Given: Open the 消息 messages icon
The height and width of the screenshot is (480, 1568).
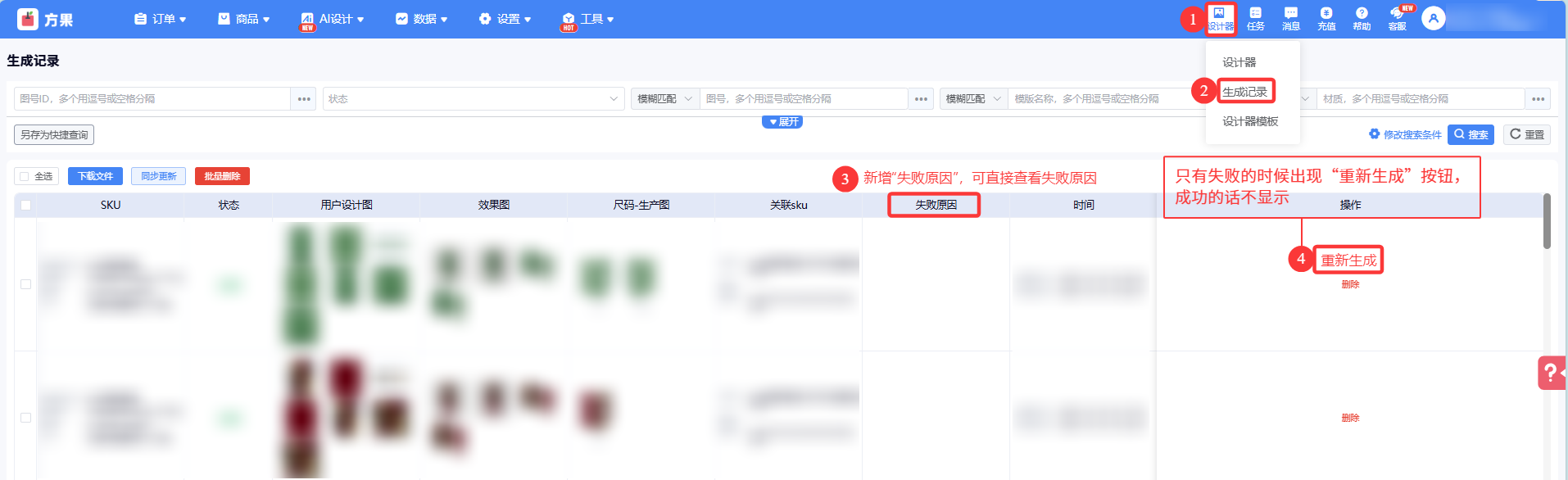Looking at the screenshot, I should [x=1290, y=18].
